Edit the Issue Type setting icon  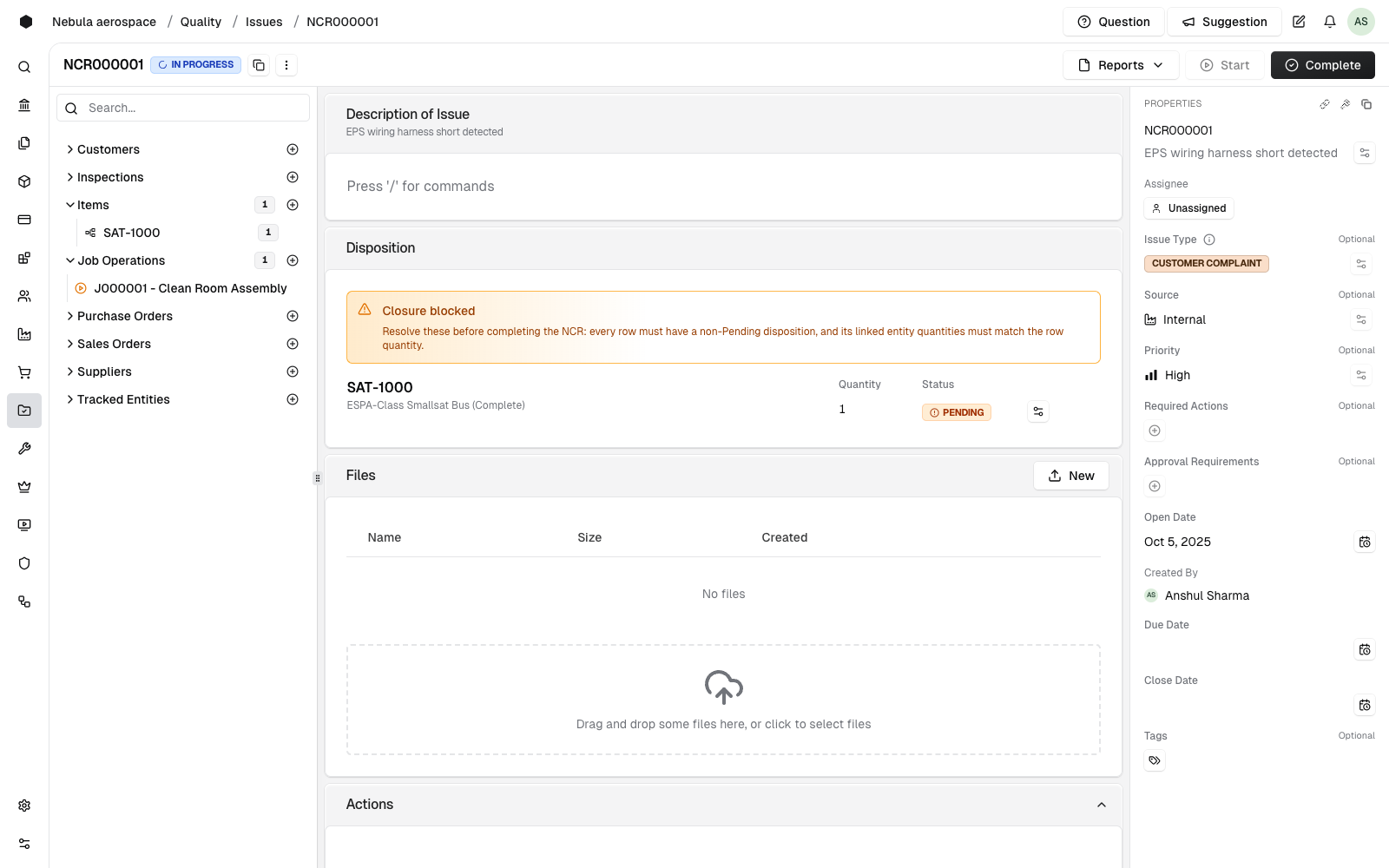click(1361, 264)
